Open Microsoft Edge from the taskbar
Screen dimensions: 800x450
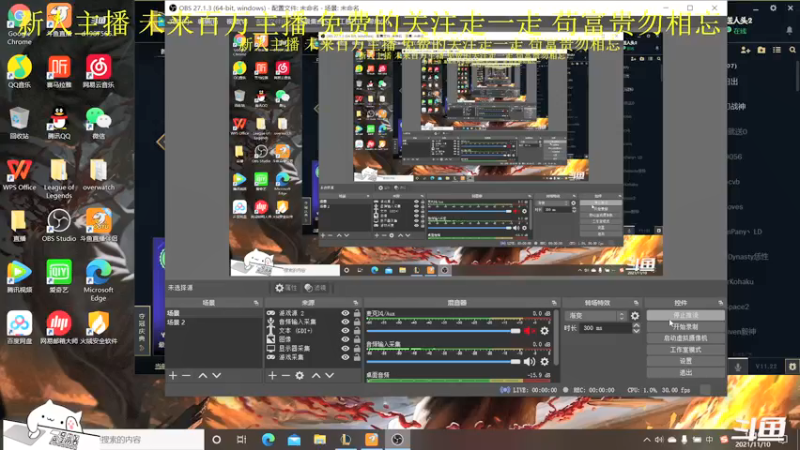pos(268,439)
